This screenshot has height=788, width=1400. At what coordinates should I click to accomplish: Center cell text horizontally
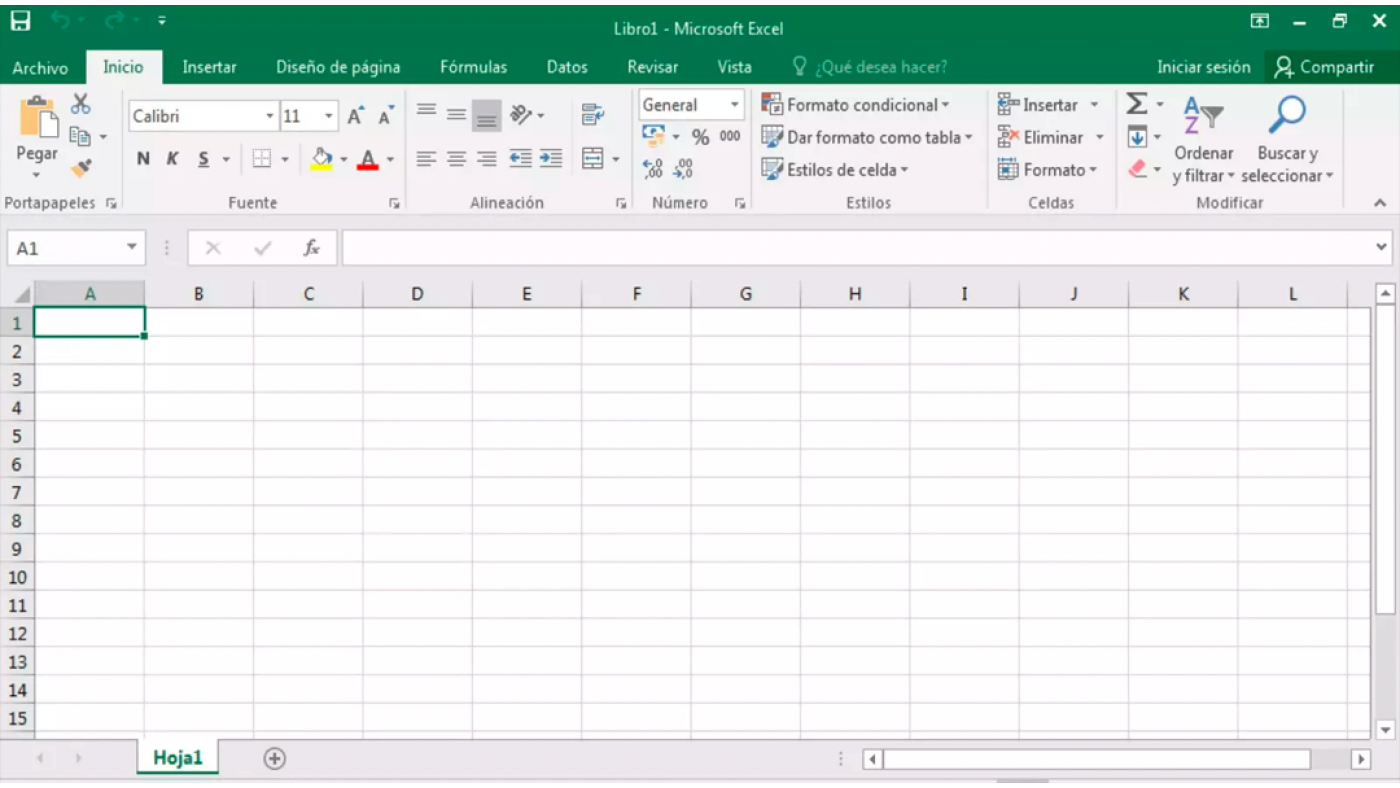tap(457, 159)
